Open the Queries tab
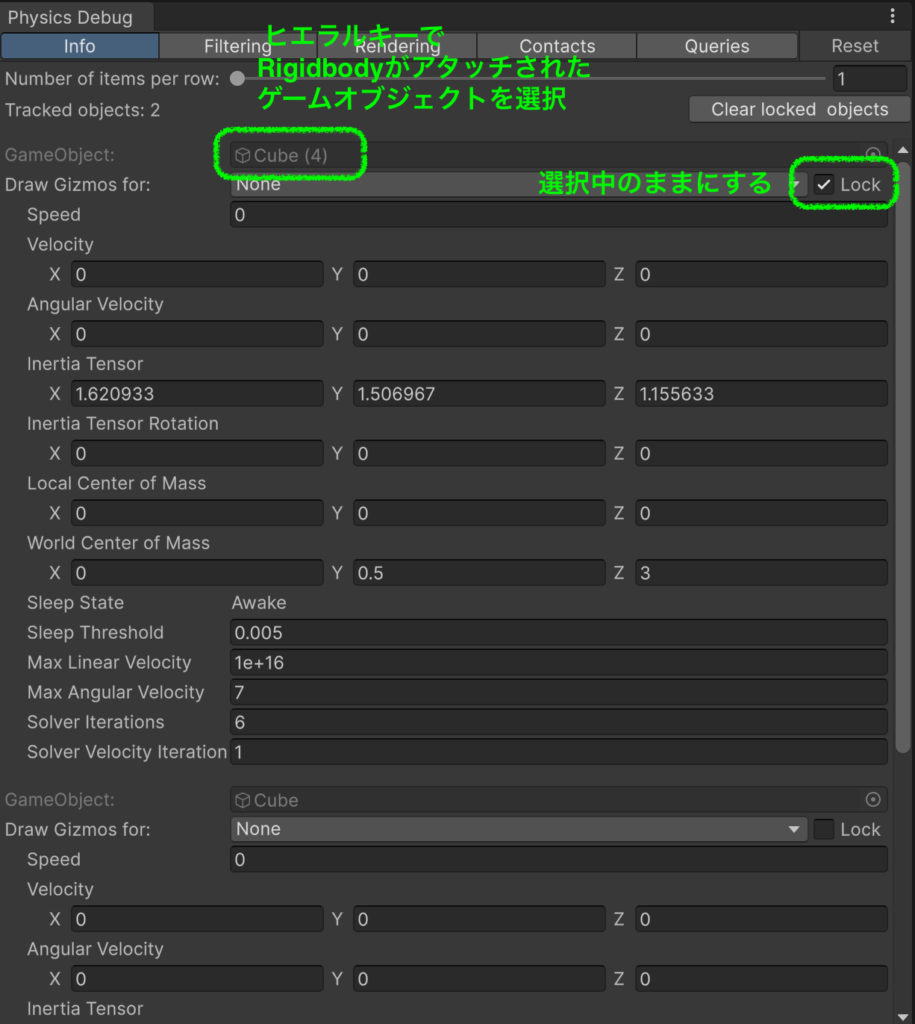 point(717,45)
